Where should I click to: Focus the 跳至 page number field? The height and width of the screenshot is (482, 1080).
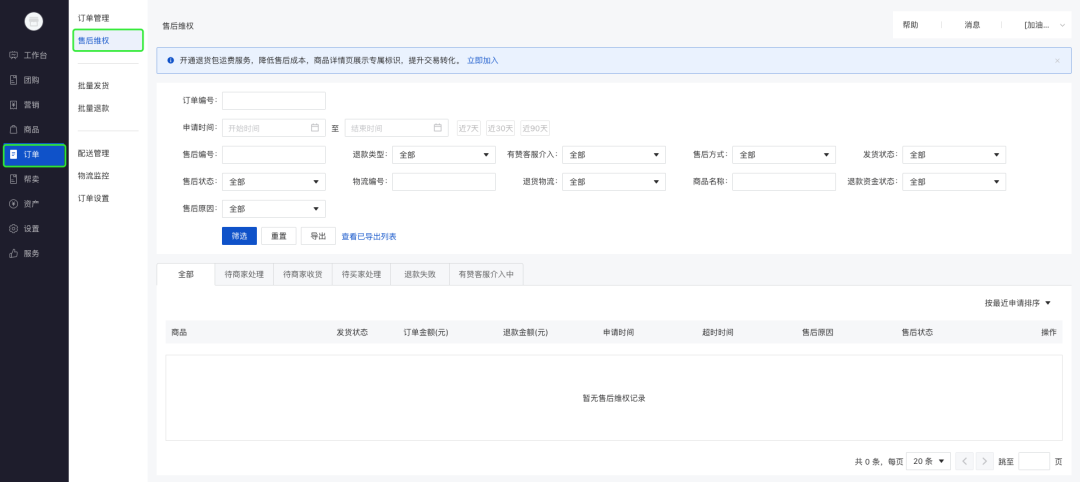(1034, 461)
